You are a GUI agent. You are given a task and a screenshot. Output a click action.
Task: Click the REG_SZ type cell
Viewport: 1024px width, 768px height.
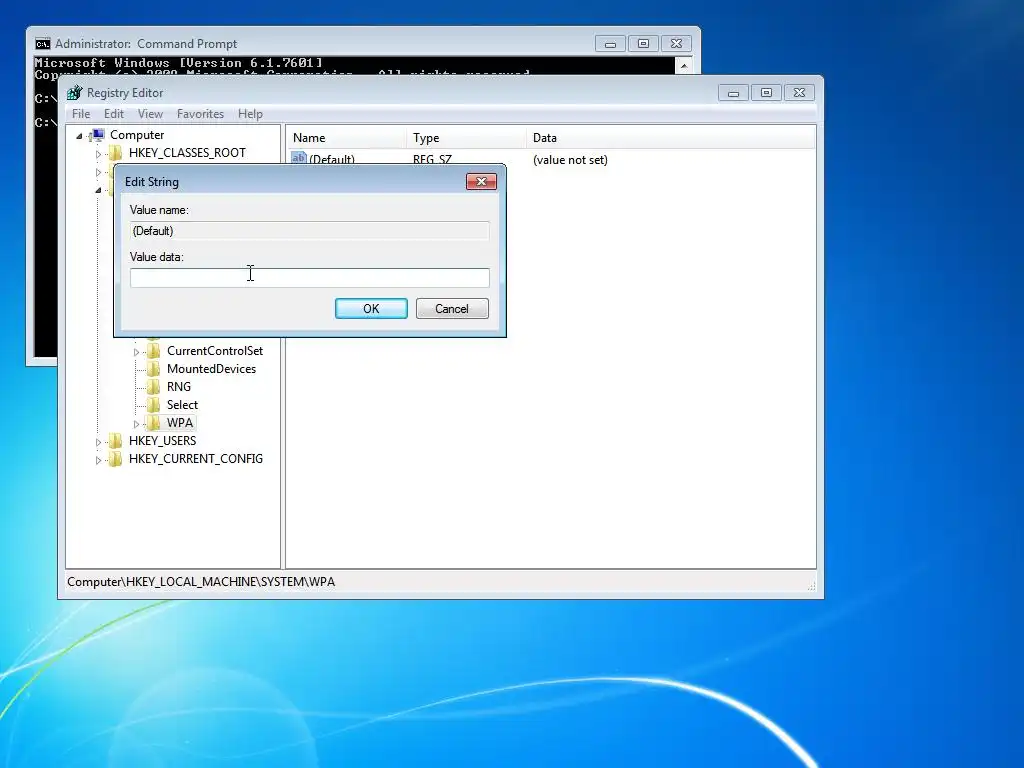[x=432, y=159]
